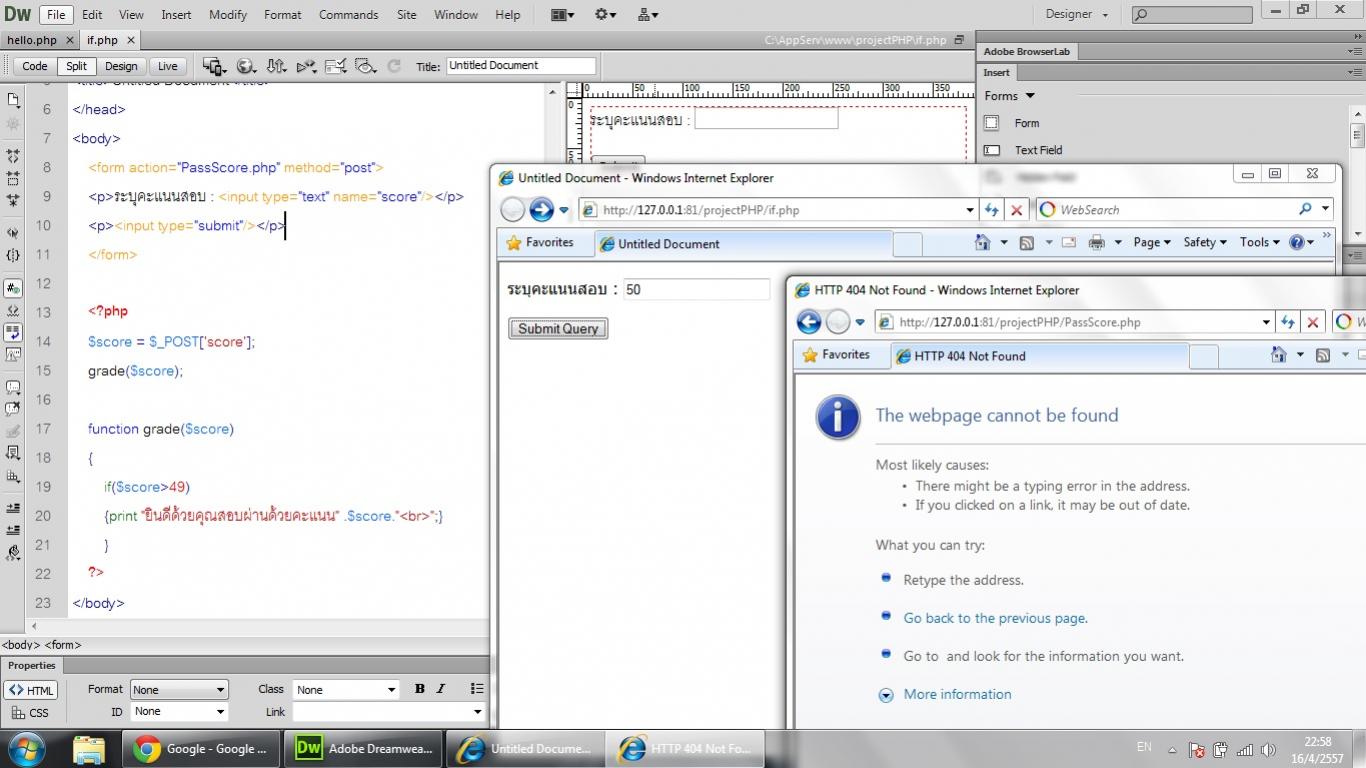
Task: Open address bar dropdown in Untitled Document window
Action: pos(969,210)
